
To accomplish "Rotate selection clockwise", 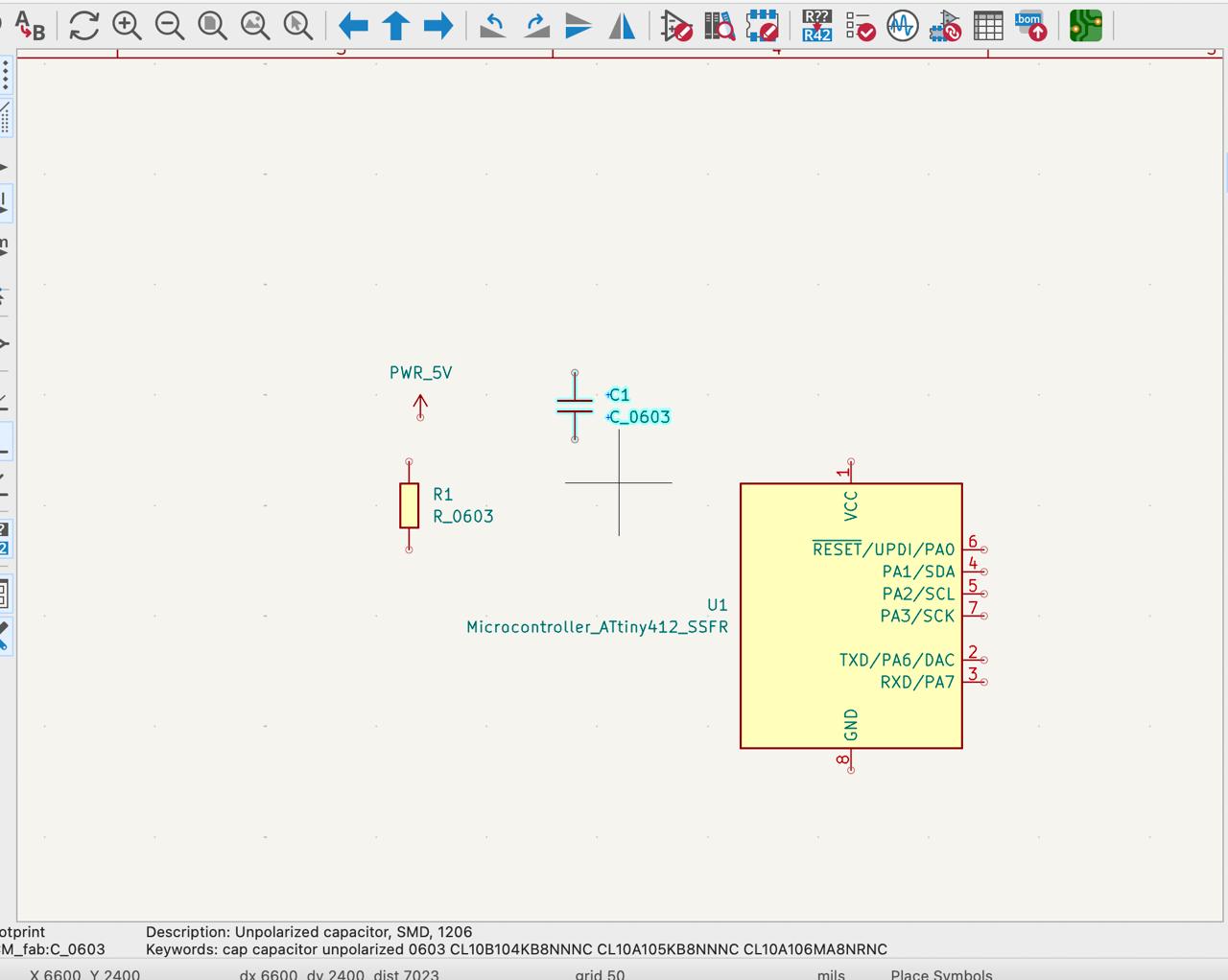I will pyautogui.click(x=535, y=26).
